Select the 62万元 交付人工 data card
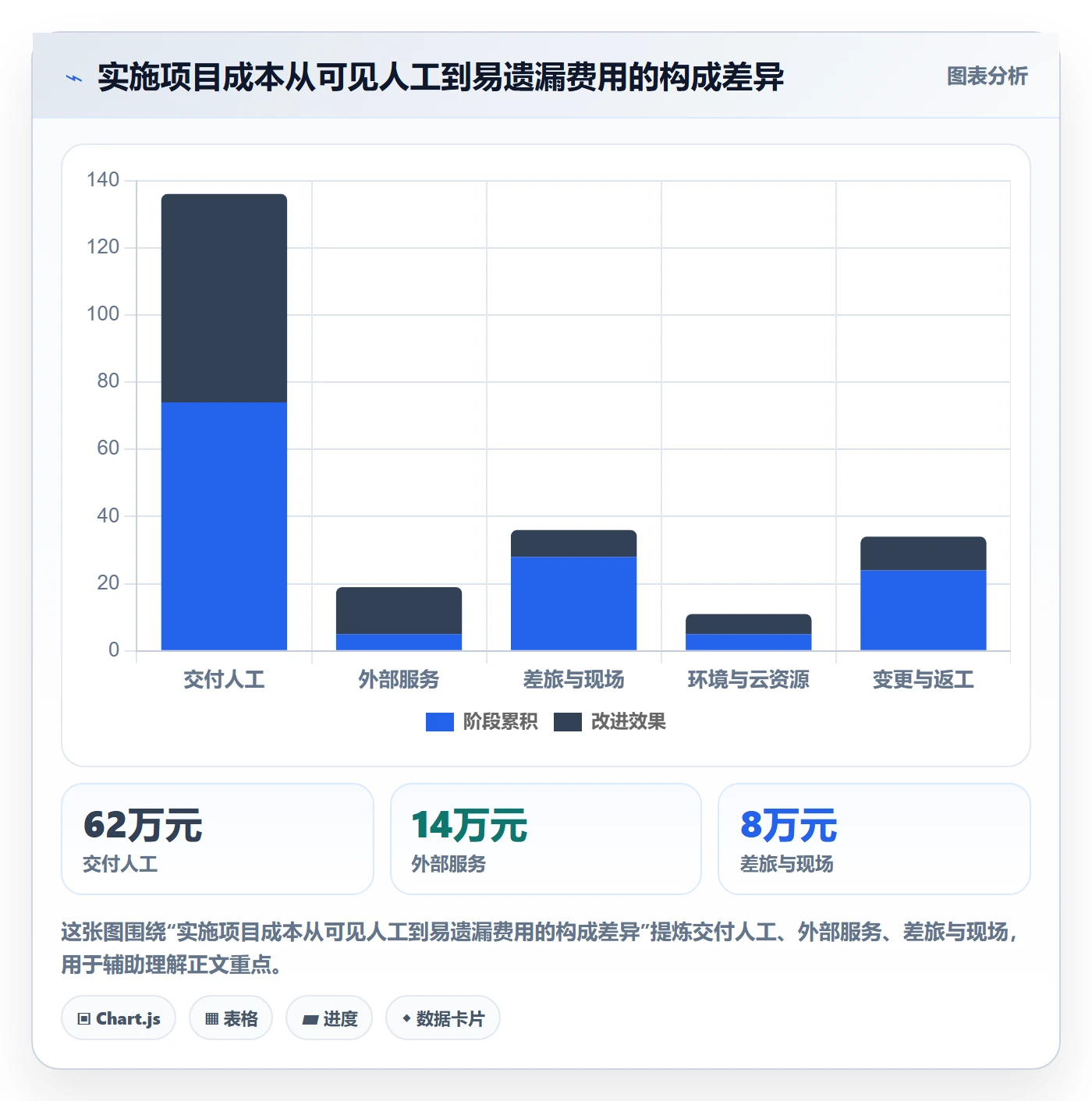 pos(218,839)
